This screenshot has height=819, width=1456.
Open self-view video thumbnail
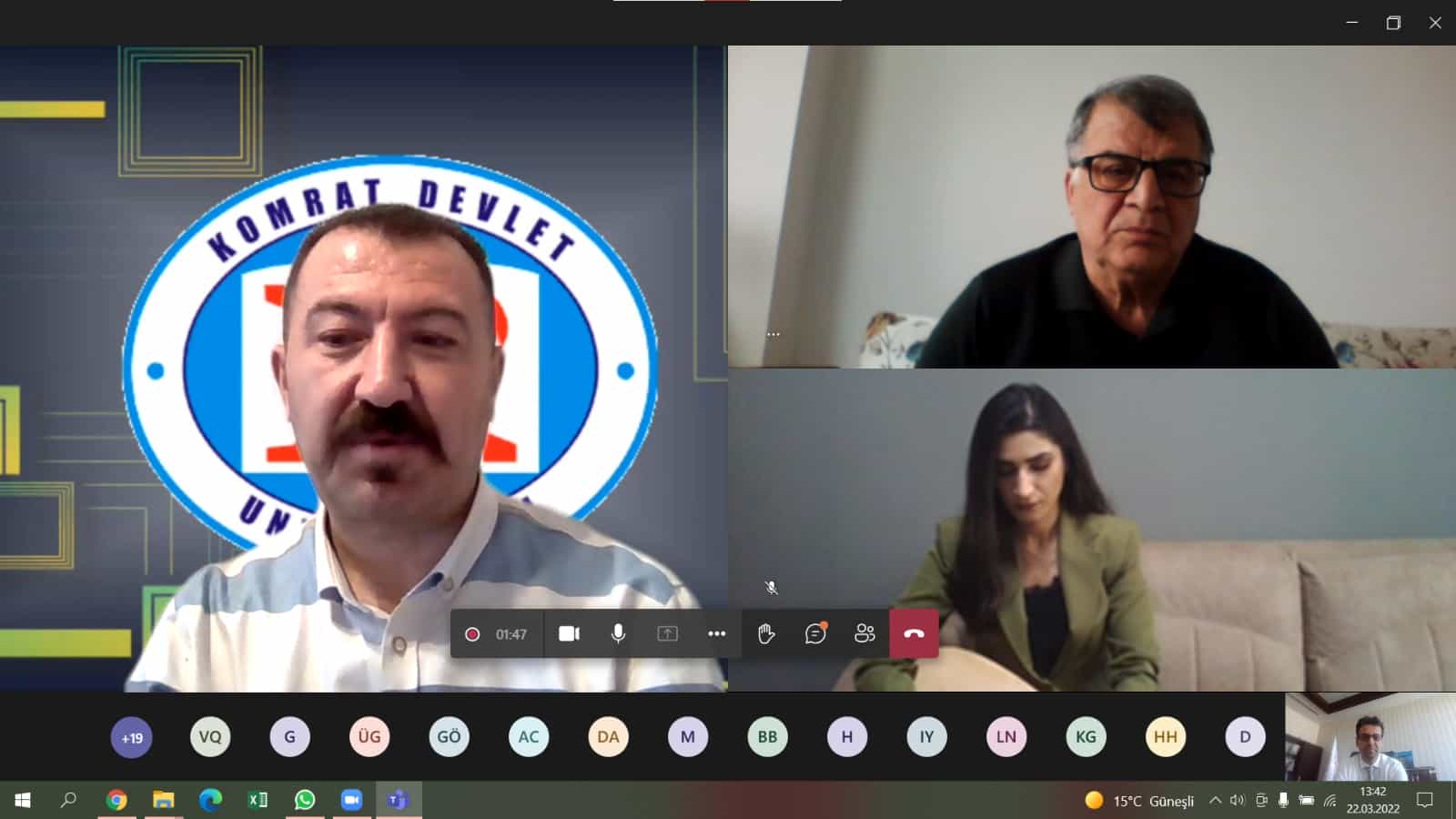(x=1370, y=737)
